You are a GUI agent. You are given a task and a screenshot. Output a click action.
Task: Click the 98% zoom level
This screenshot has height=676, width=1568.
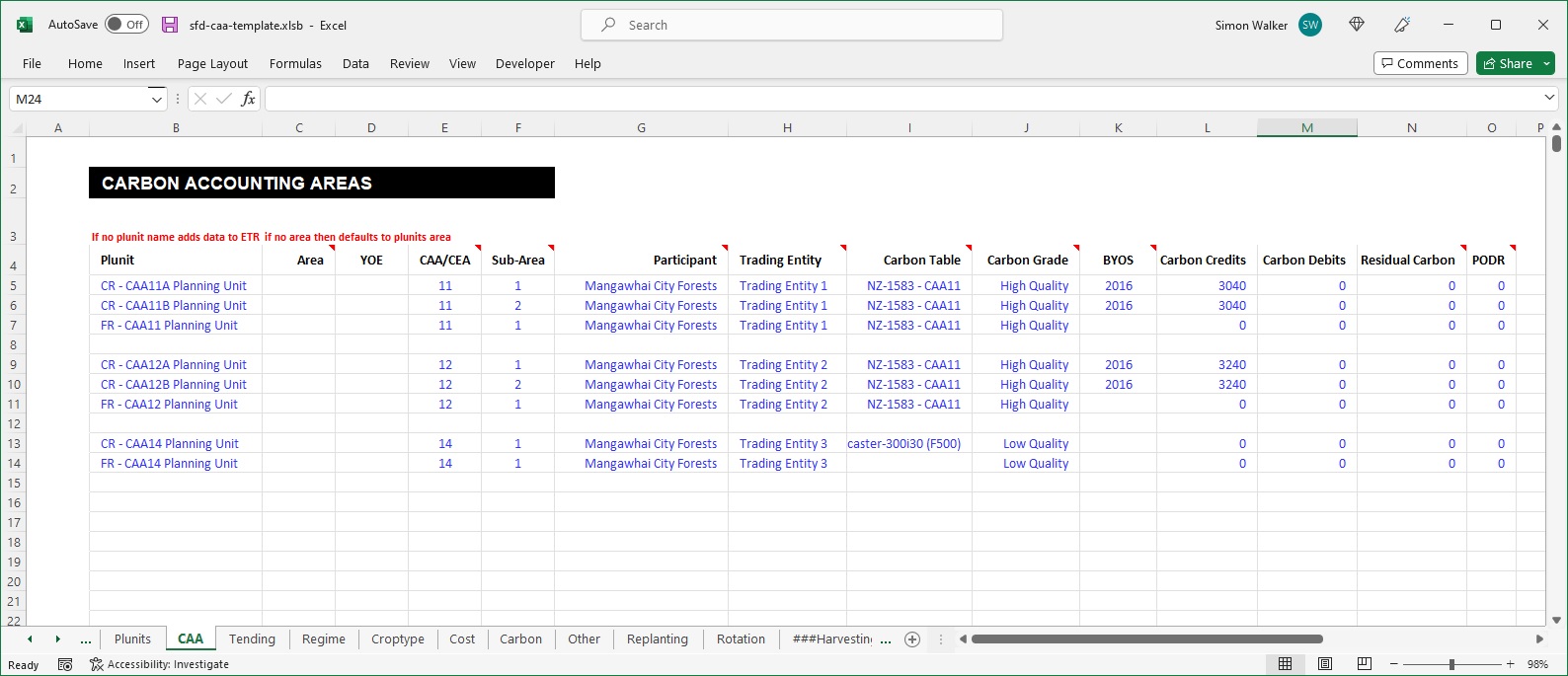point(1537,664)
